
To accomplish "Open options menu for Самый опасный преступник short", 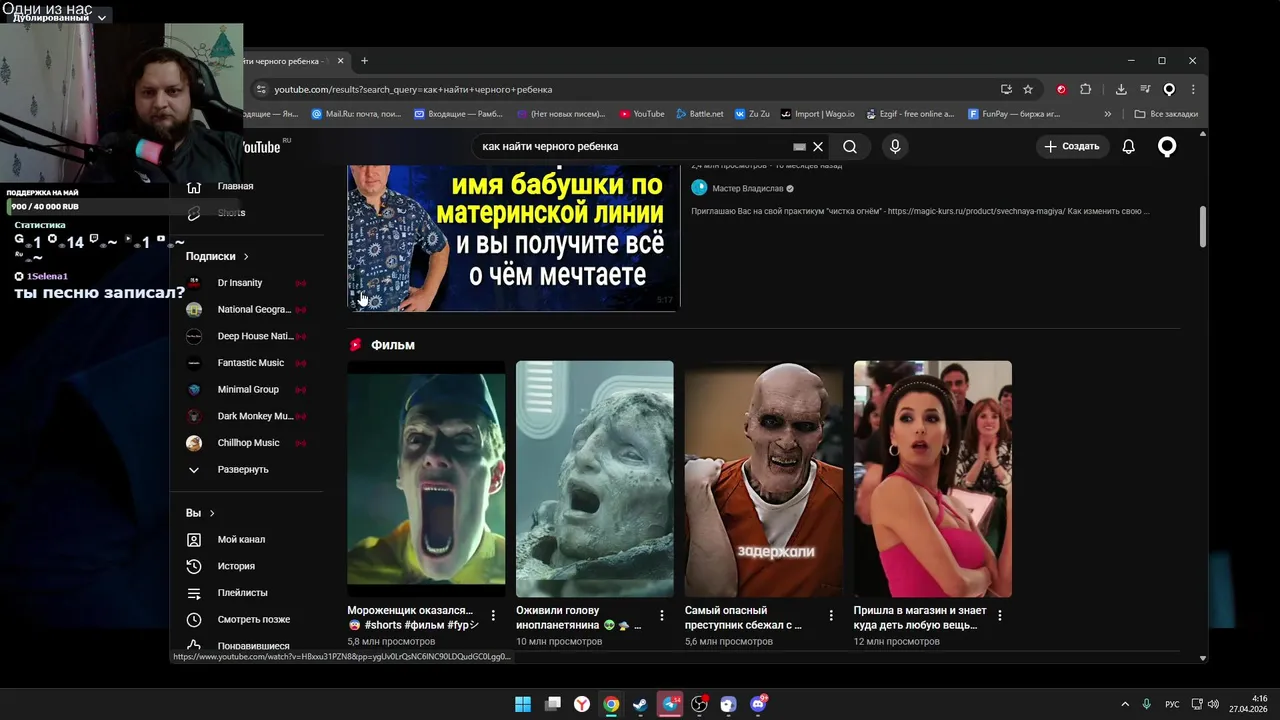I will coord(831,615).
